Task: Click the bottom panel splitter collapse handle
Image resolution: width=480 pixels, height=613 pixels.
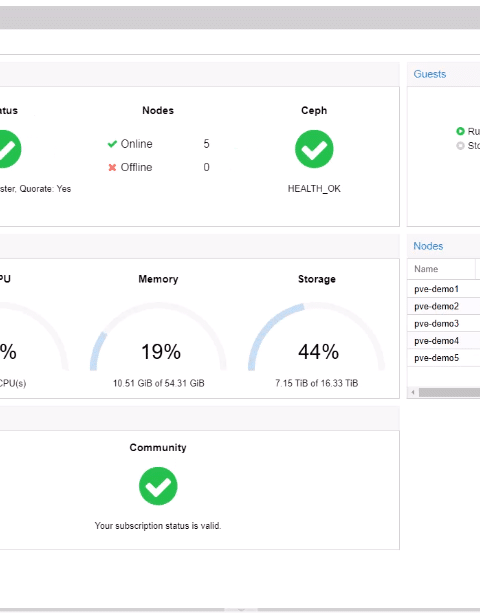Action: (241, 609)
